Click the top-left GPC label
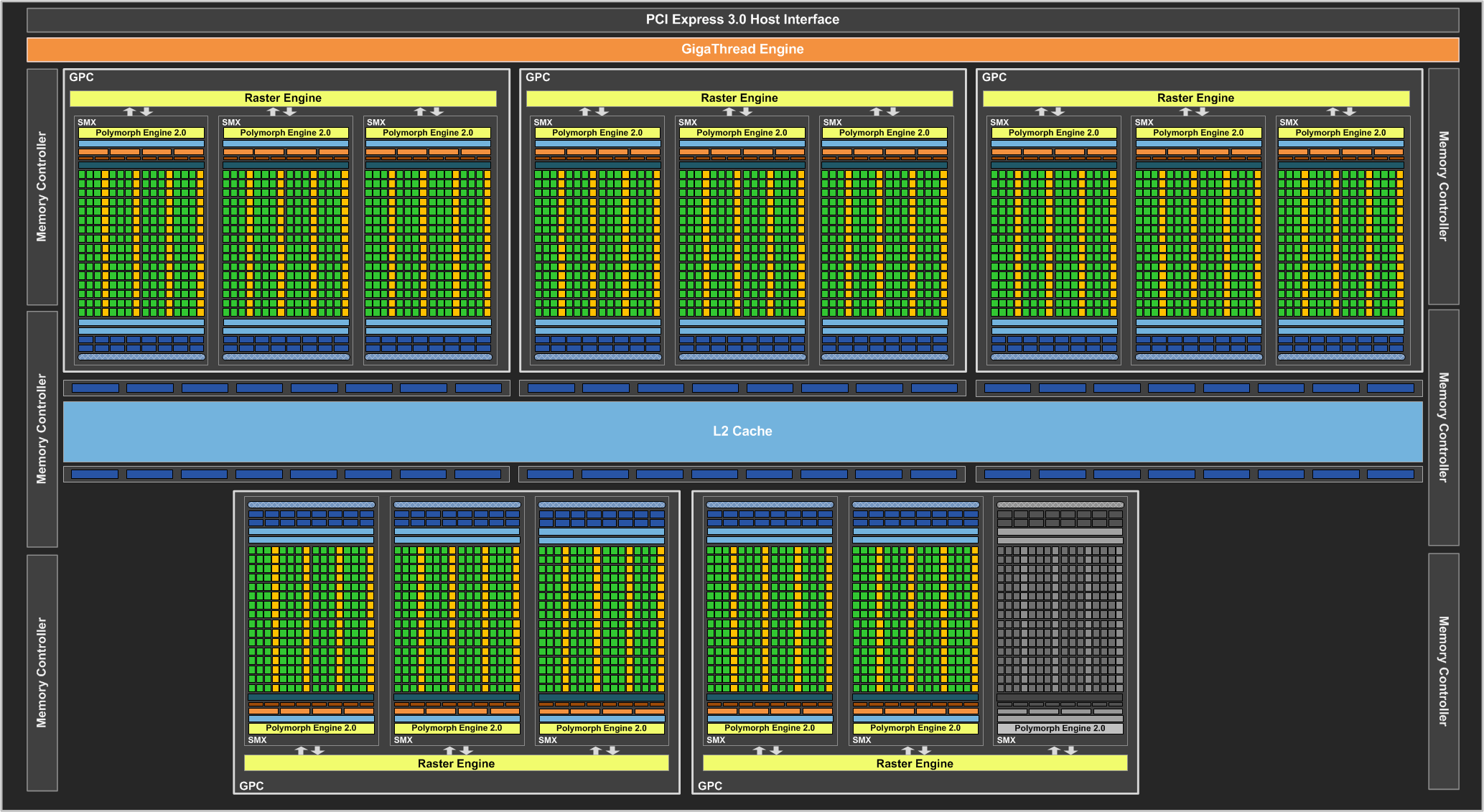 [81, 78]
